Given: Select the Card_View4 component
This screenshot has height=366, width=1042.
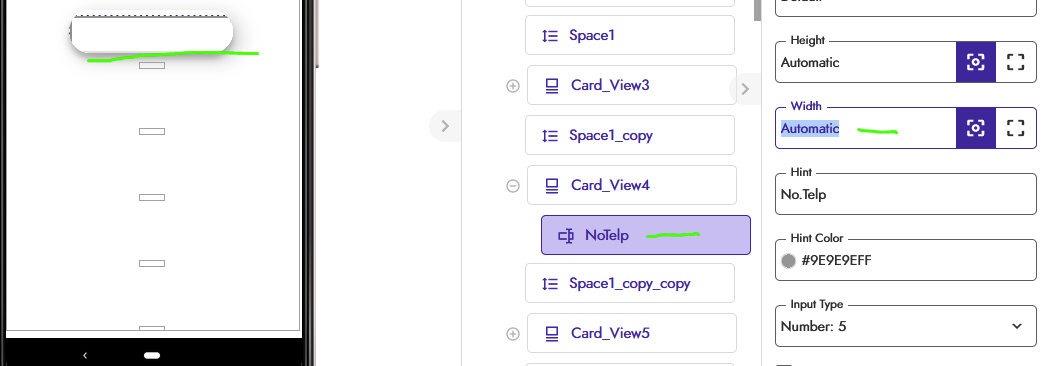Looking at the screenshot, I should pos(631,185).
